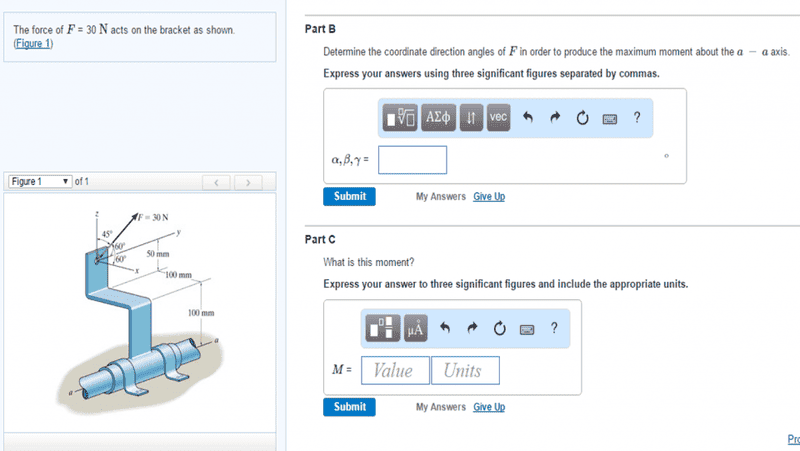This screenshot has height=451, width=800.
Task: Show keyboard shortcuts in Part B
Action: tap(608, 118)
